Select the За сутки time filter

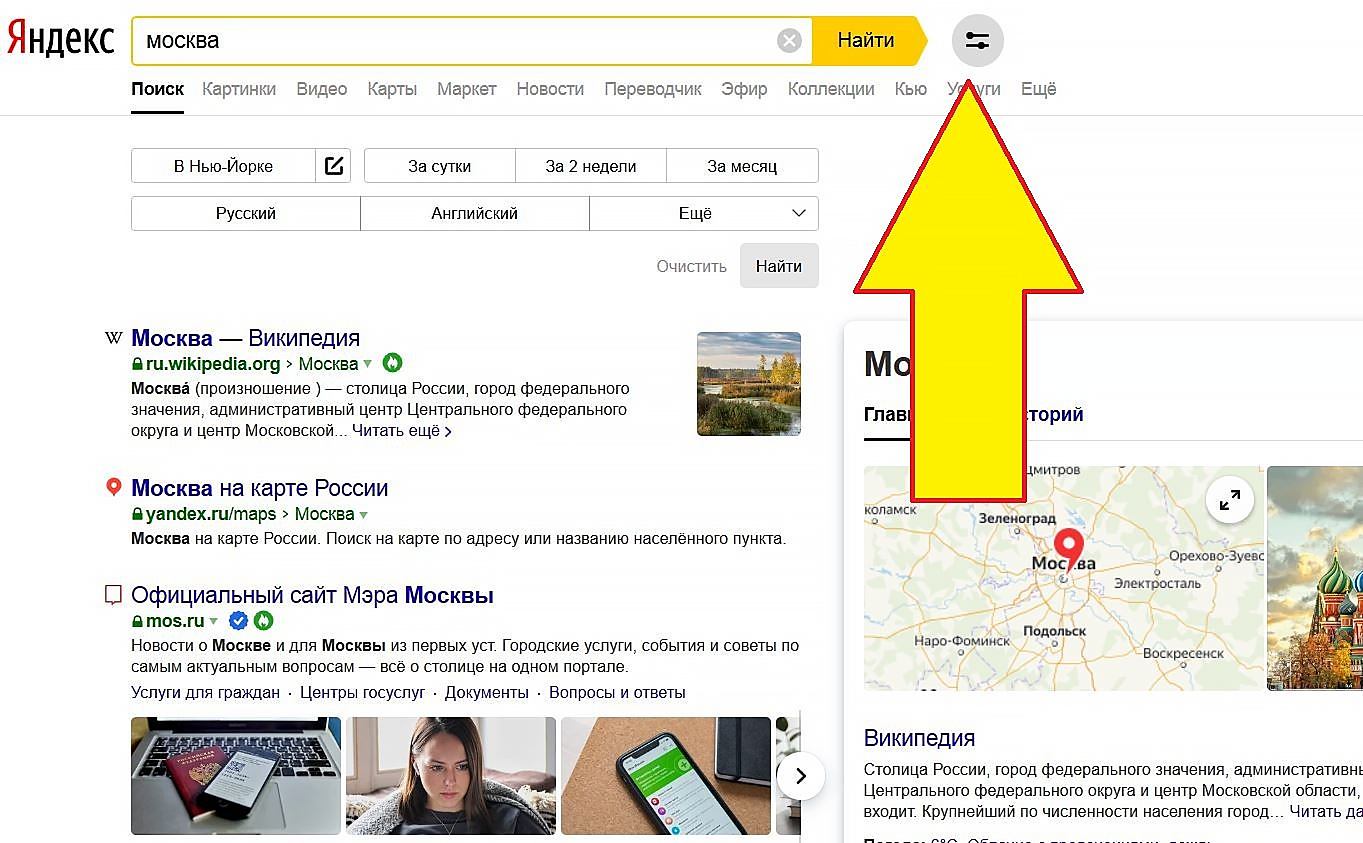coord(439,166)
